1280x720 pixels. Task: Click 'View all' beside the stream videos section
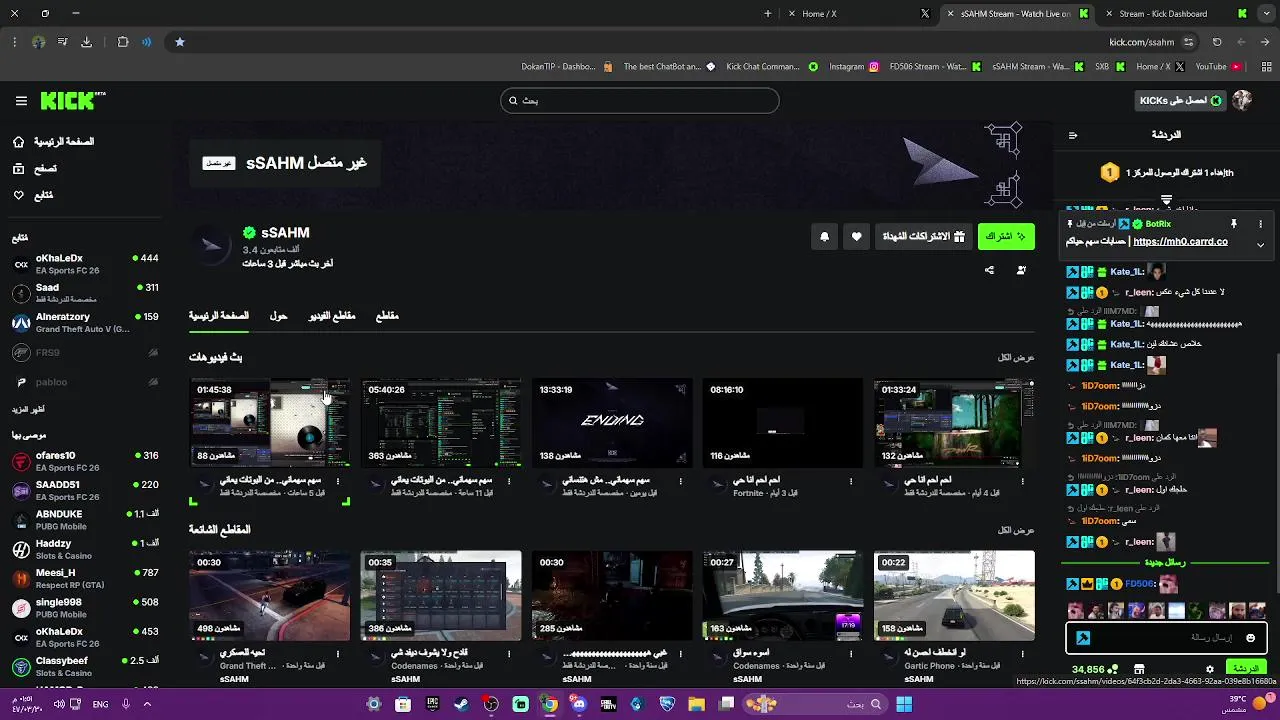(x=1016, y=357)
